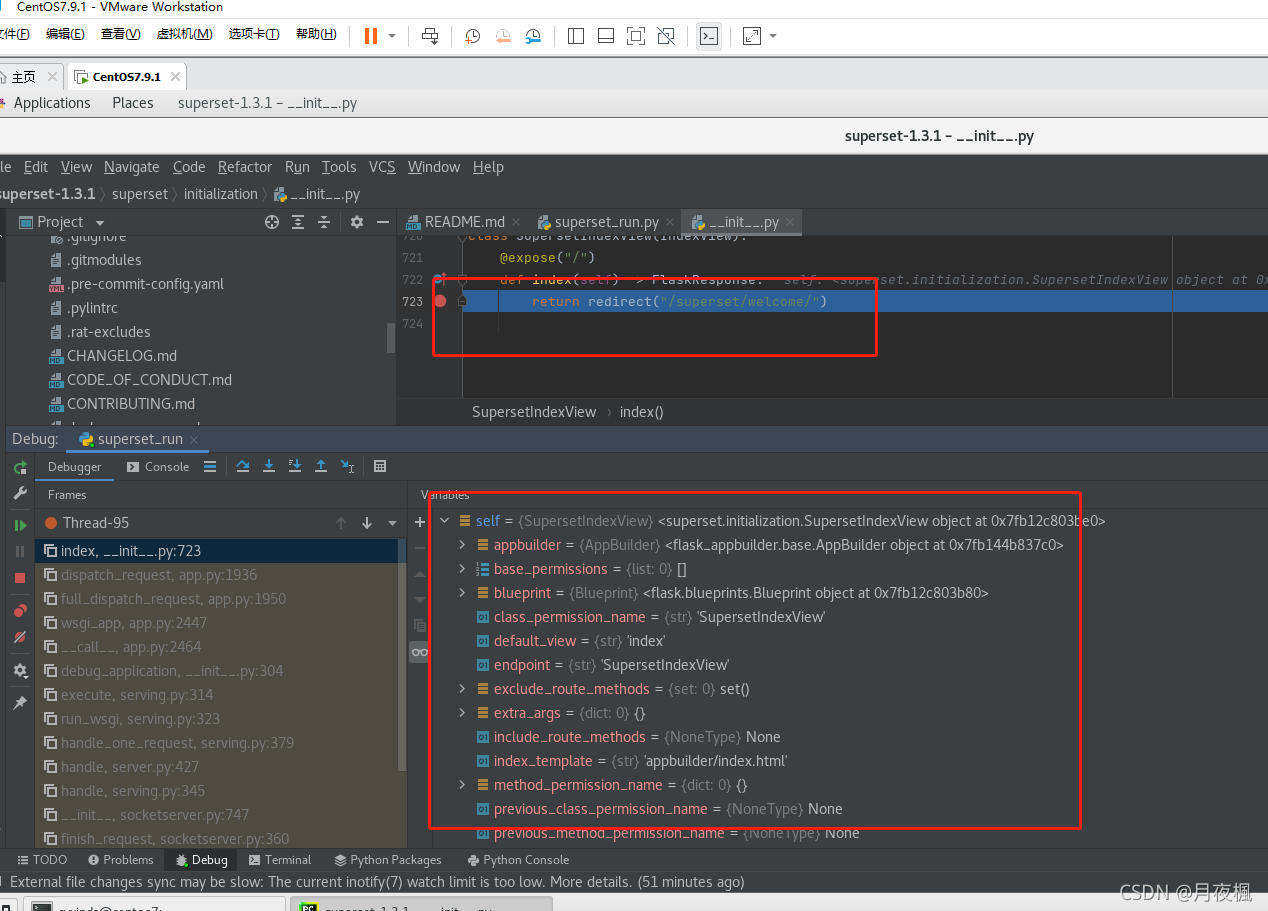The image size is (1268, 911).
Task: Add a new watch with plus icon
Action: click(x=420, y=522)
